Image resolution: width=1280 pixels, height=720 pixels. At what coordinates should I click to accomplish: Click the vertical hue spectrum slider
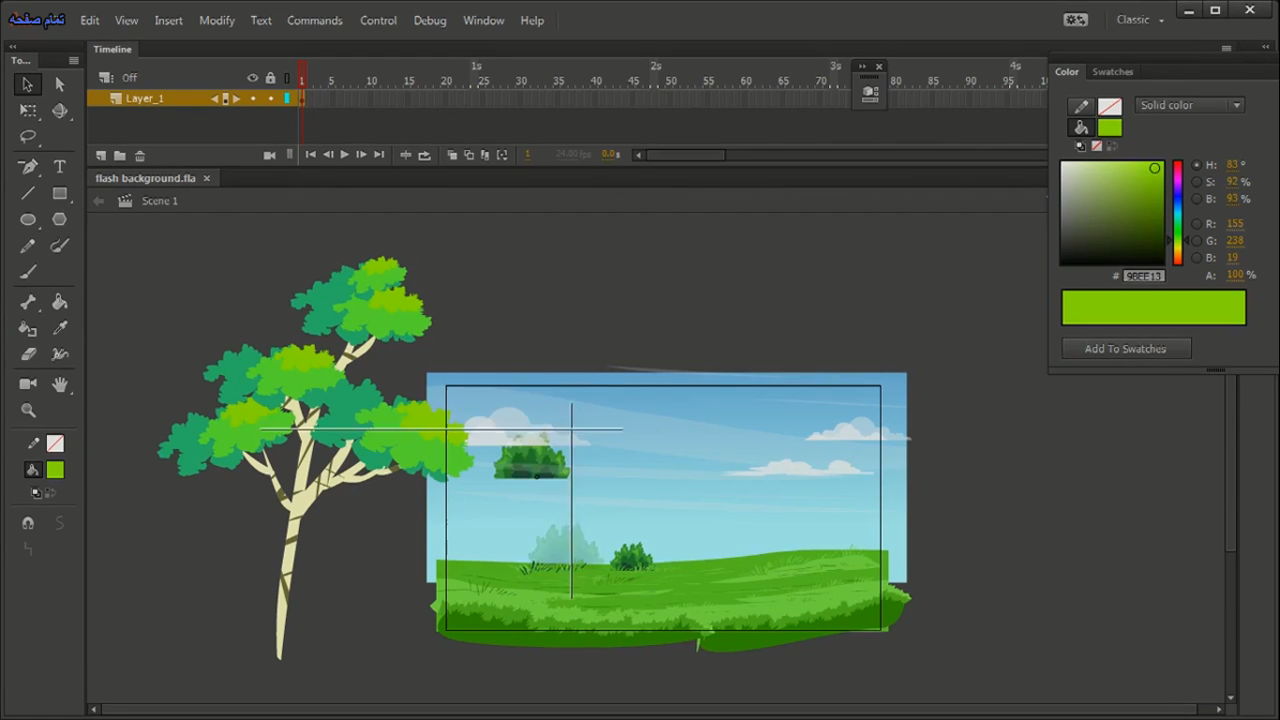coord(1177,212)
